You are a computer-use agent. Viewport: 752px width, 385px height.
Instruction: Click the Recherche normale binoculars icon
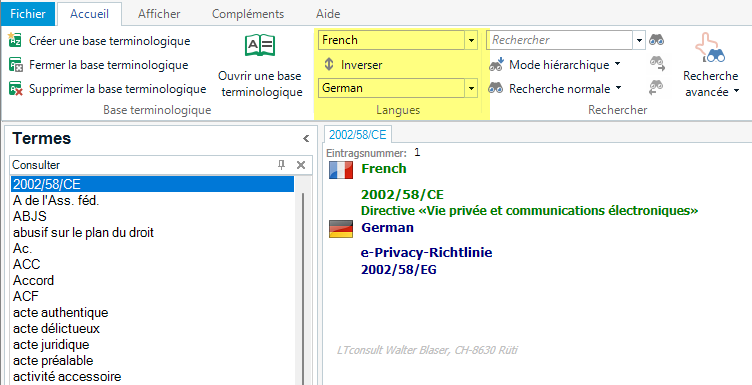pos(496,88)
